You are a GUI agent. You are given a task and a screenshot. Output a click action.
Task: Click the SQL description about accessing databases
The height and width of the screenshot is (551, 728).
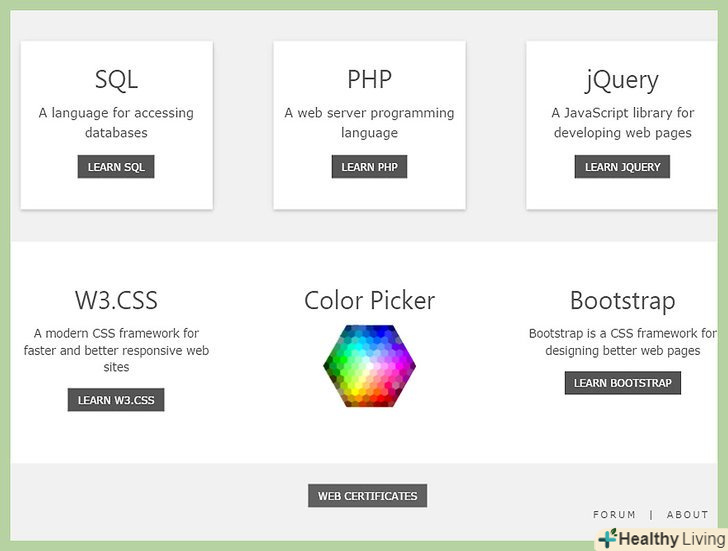(x=116, y=123)
